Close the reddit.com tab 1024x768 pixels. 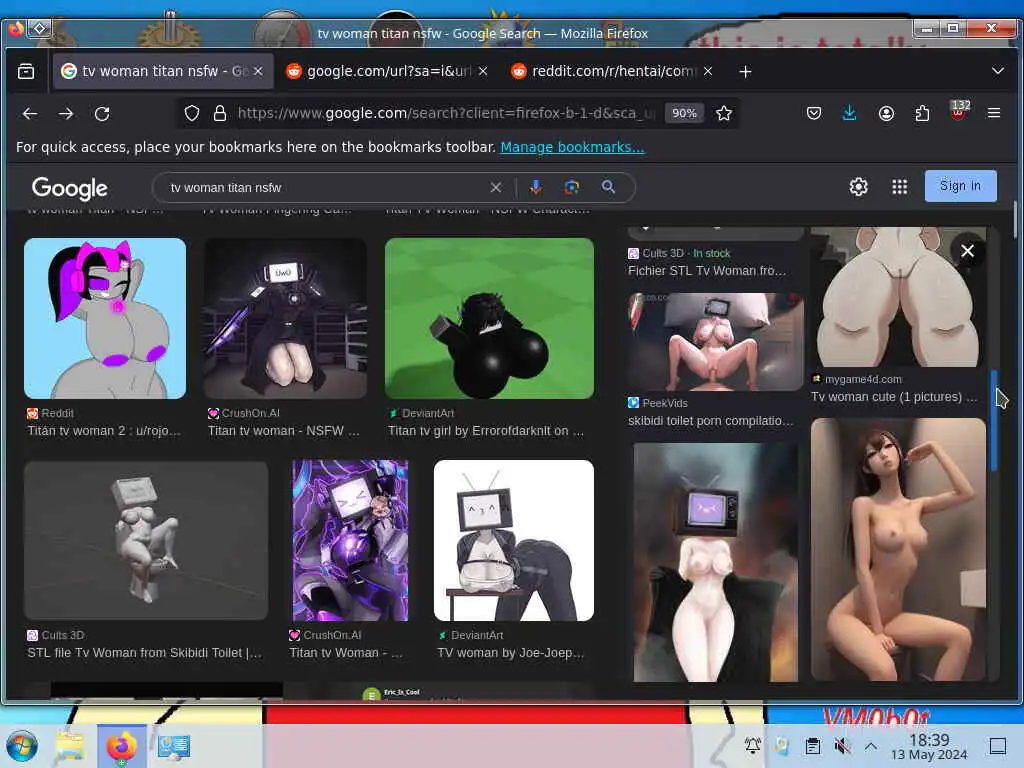point(708,71)
